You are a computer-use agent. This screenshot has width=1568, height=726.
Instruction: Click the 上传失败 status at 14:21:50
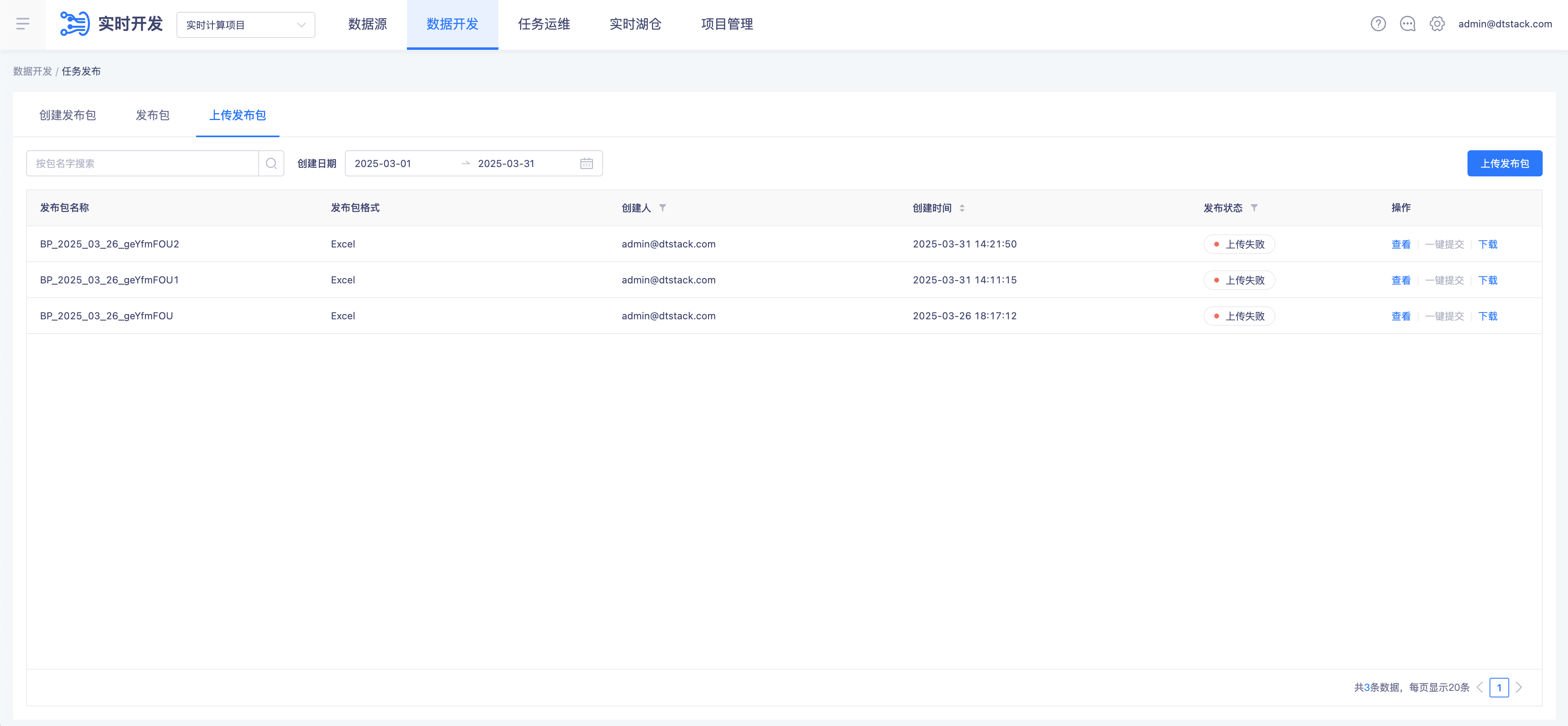pos(1239,244)
